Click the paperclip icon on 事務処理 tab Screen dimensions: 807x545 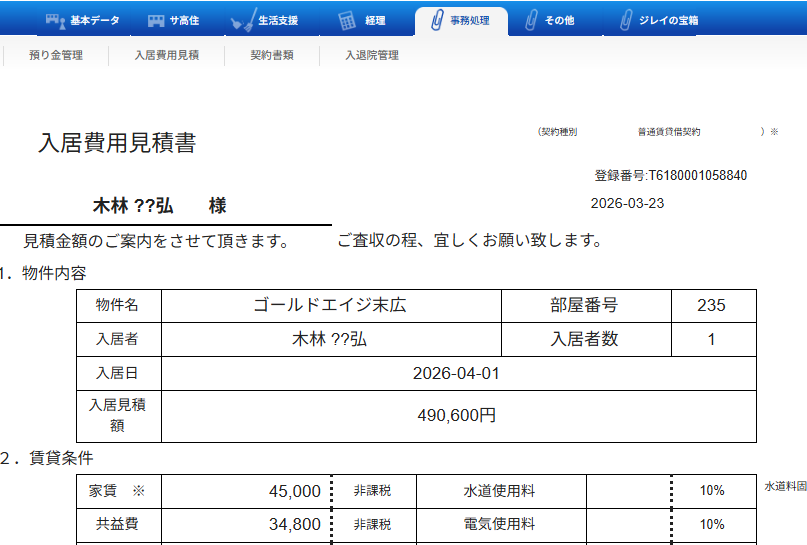(x=437, y=21)
